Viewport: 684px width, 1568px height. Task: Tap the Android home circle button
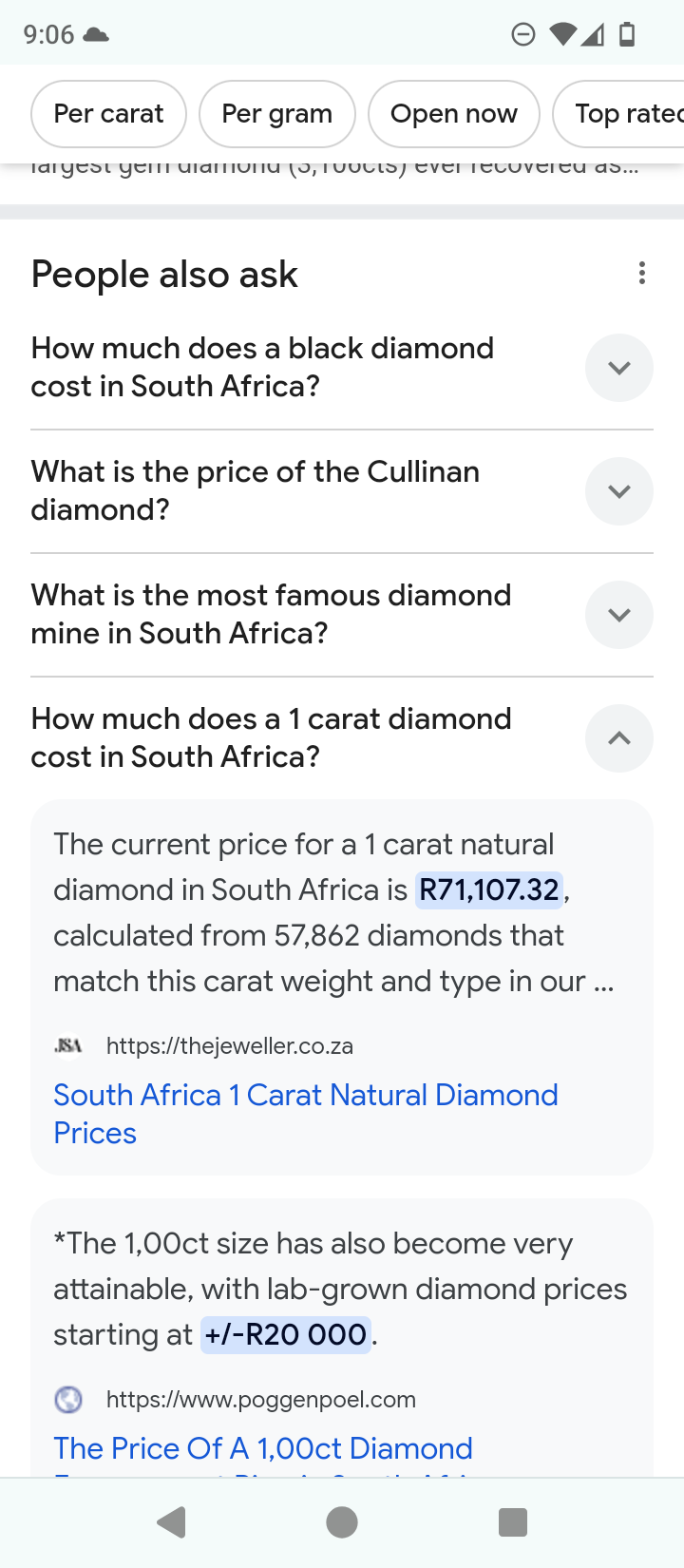(x=342, y=1522)
